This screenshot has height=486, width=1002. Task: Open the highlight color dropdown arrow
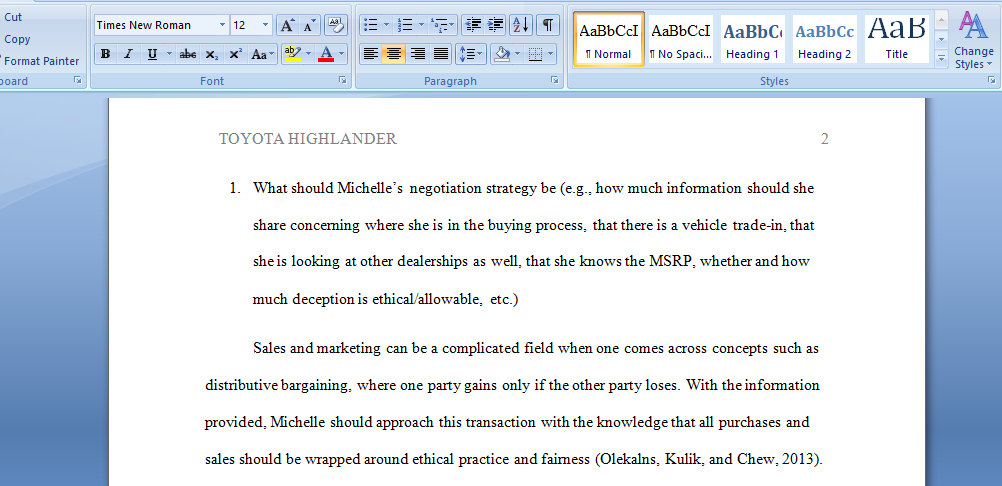click(309, 54)
